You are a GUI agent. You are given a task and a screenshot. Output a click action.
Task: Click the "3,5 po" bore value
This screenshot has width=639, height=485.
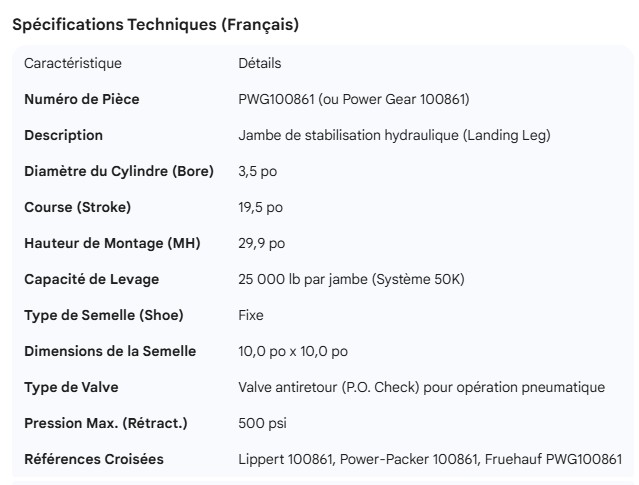pyautogui.click(x=258, y=171)
